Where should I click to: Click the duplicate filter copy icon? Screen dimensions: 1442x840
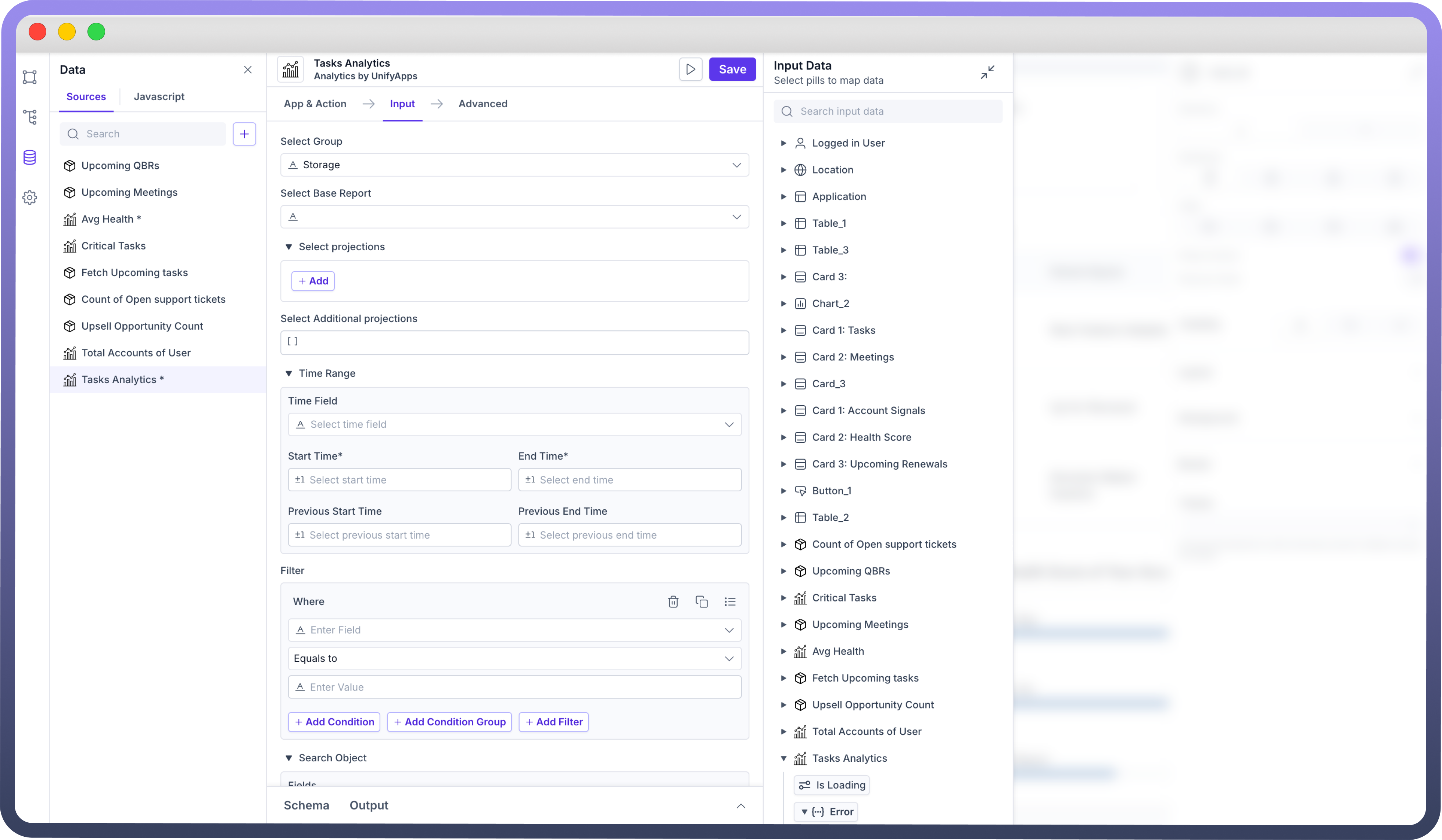click(x=702, y=602)
